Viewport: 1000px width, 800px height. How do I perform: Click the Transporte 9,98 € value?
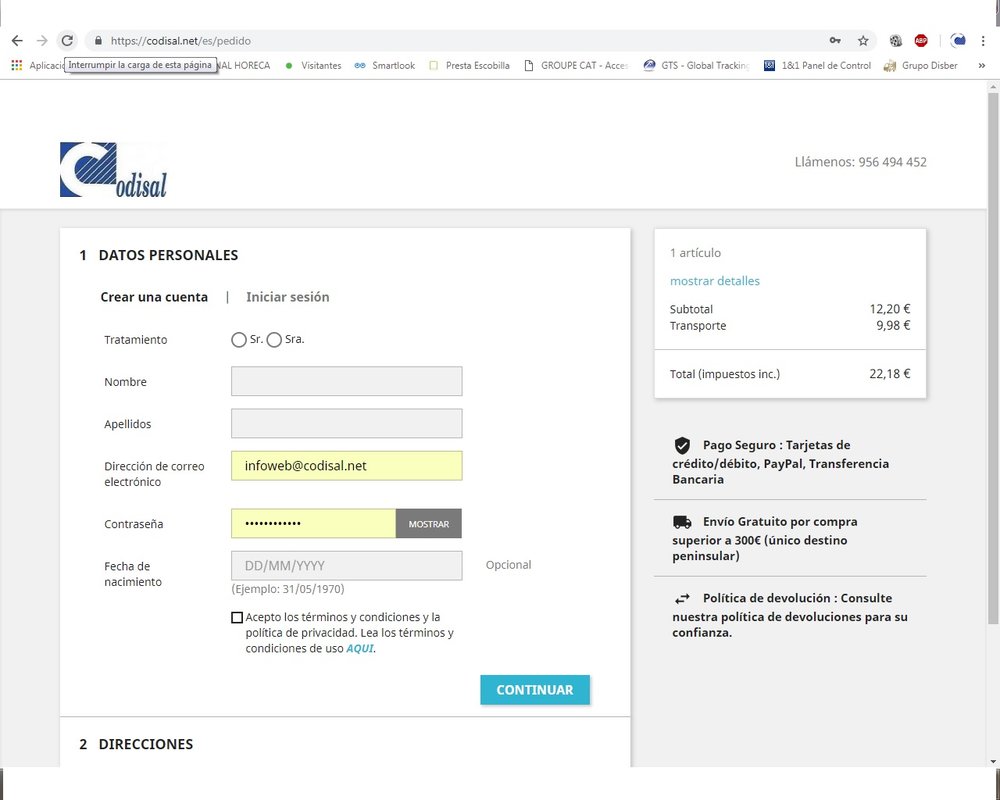pos(893,325)
